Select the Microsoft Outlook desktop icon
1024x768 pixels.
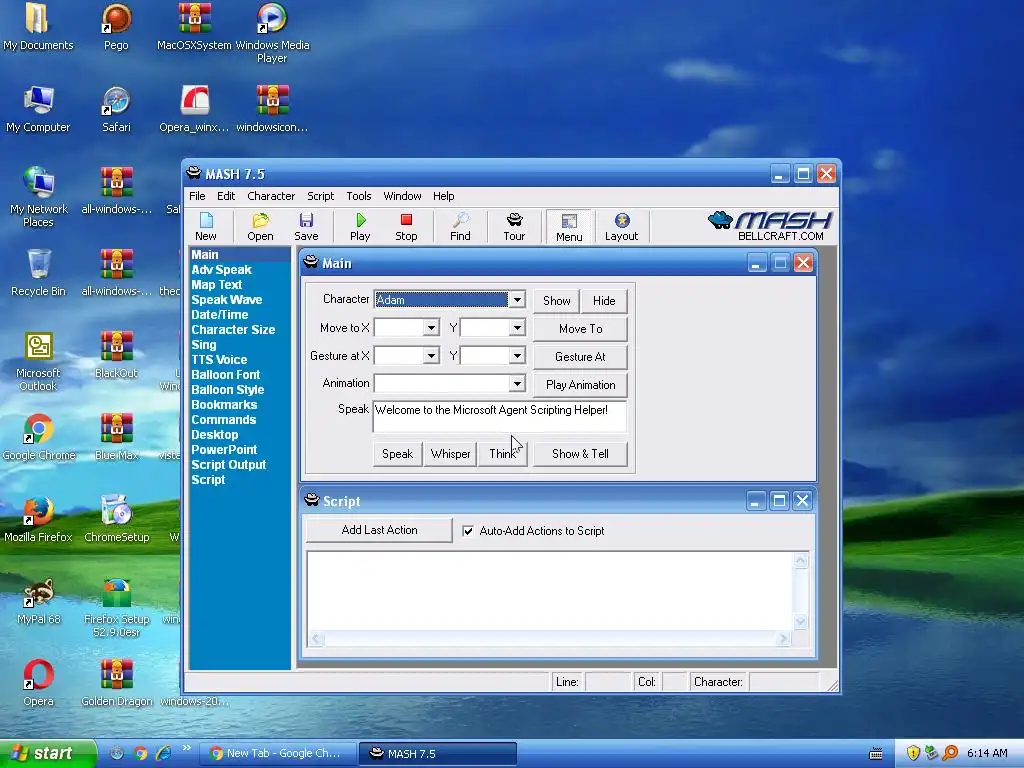point(38,362)
